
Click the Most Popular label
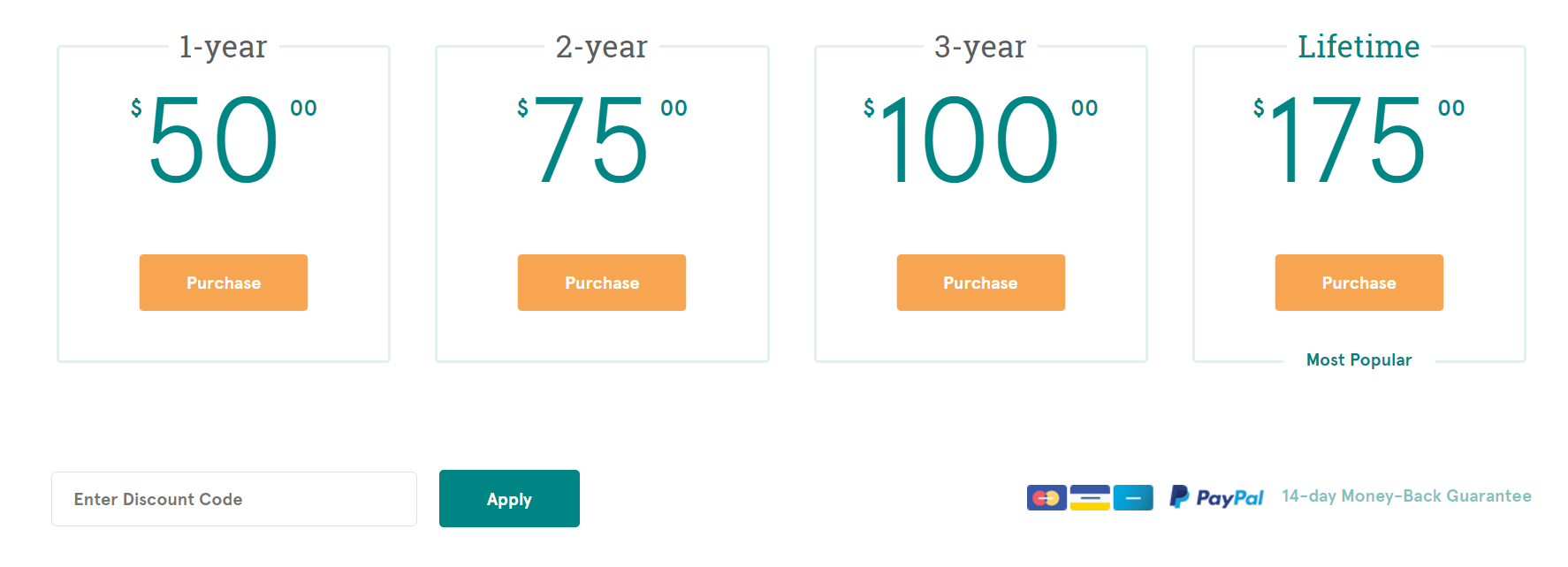point(1359,359)
